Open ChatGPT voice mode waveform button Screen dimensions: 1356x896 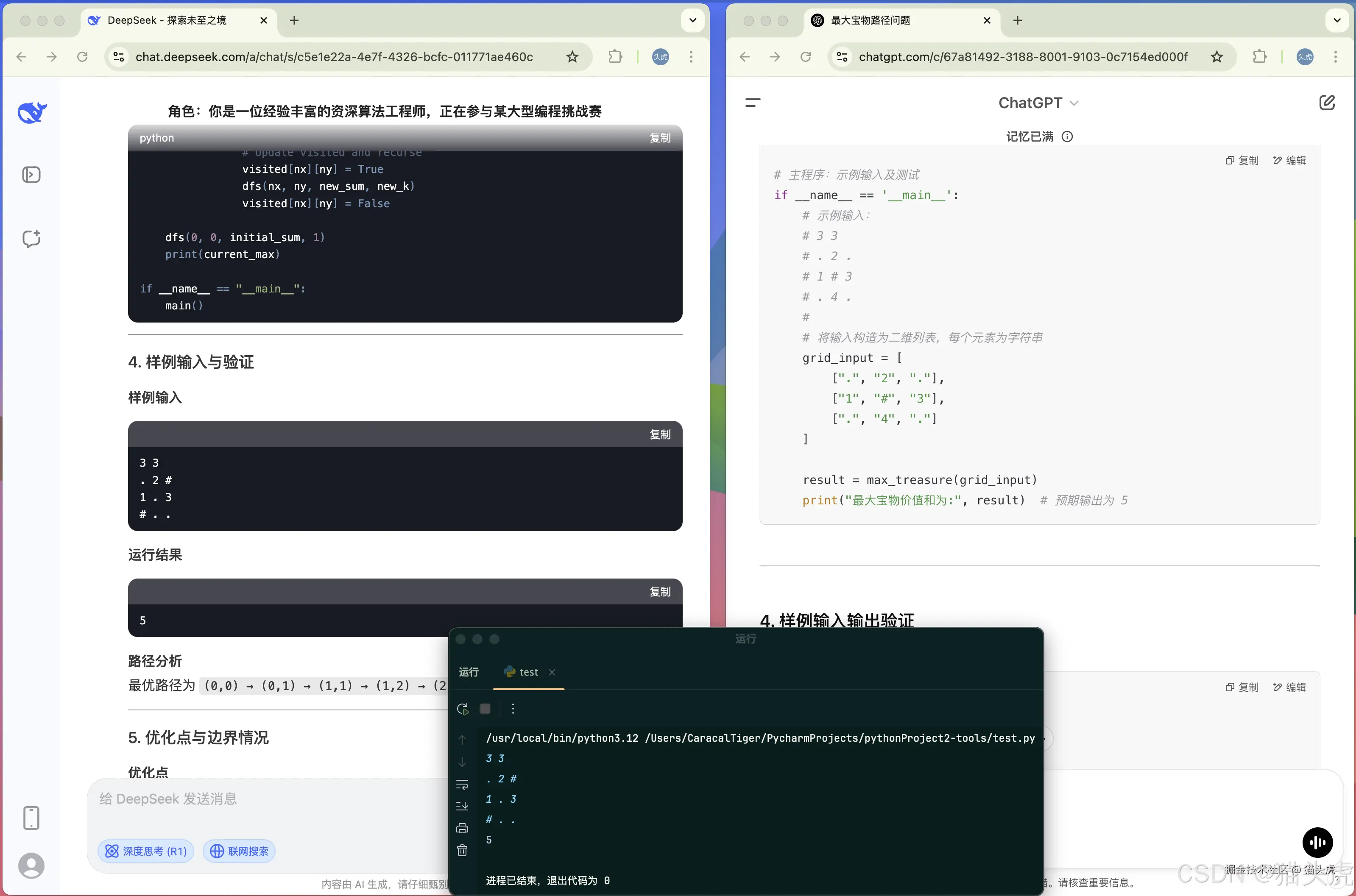tap(1318, 843)
